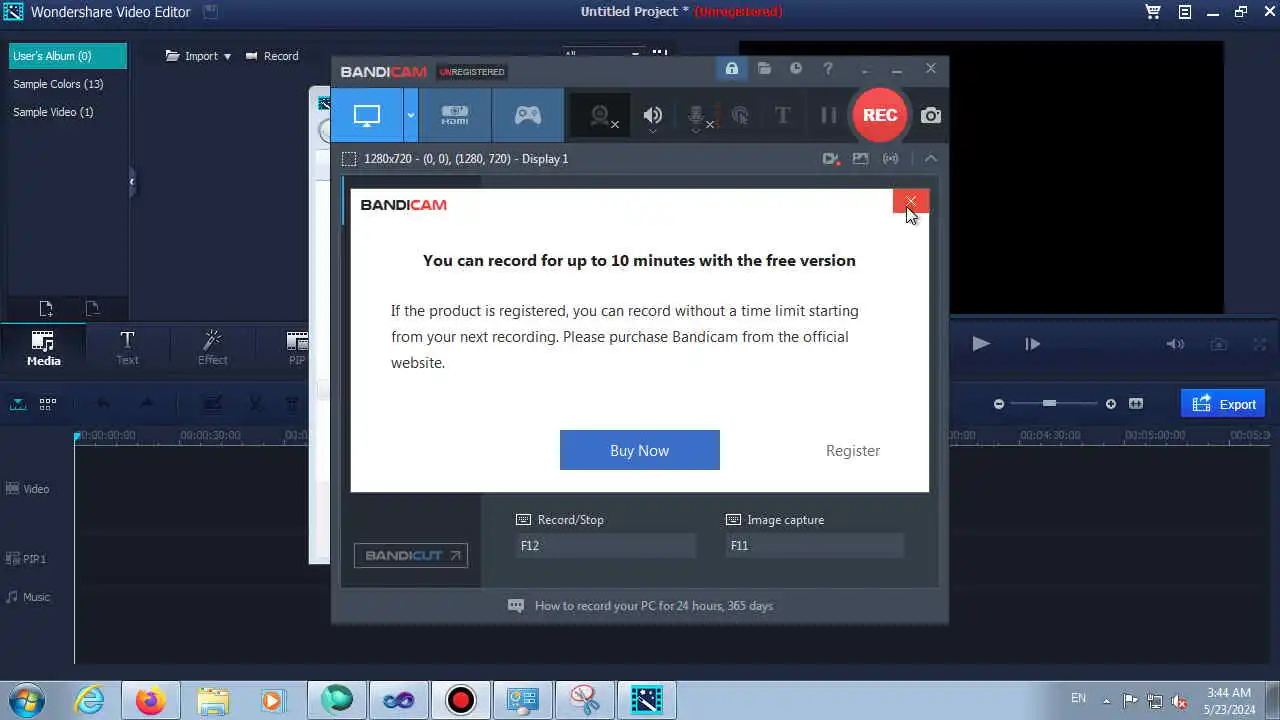The width and height of the screenshot is (1280, 720).
Task: Toggle the microphone in Bandicam toolbar
Action: pyautogui.click(x=698, y=116)
